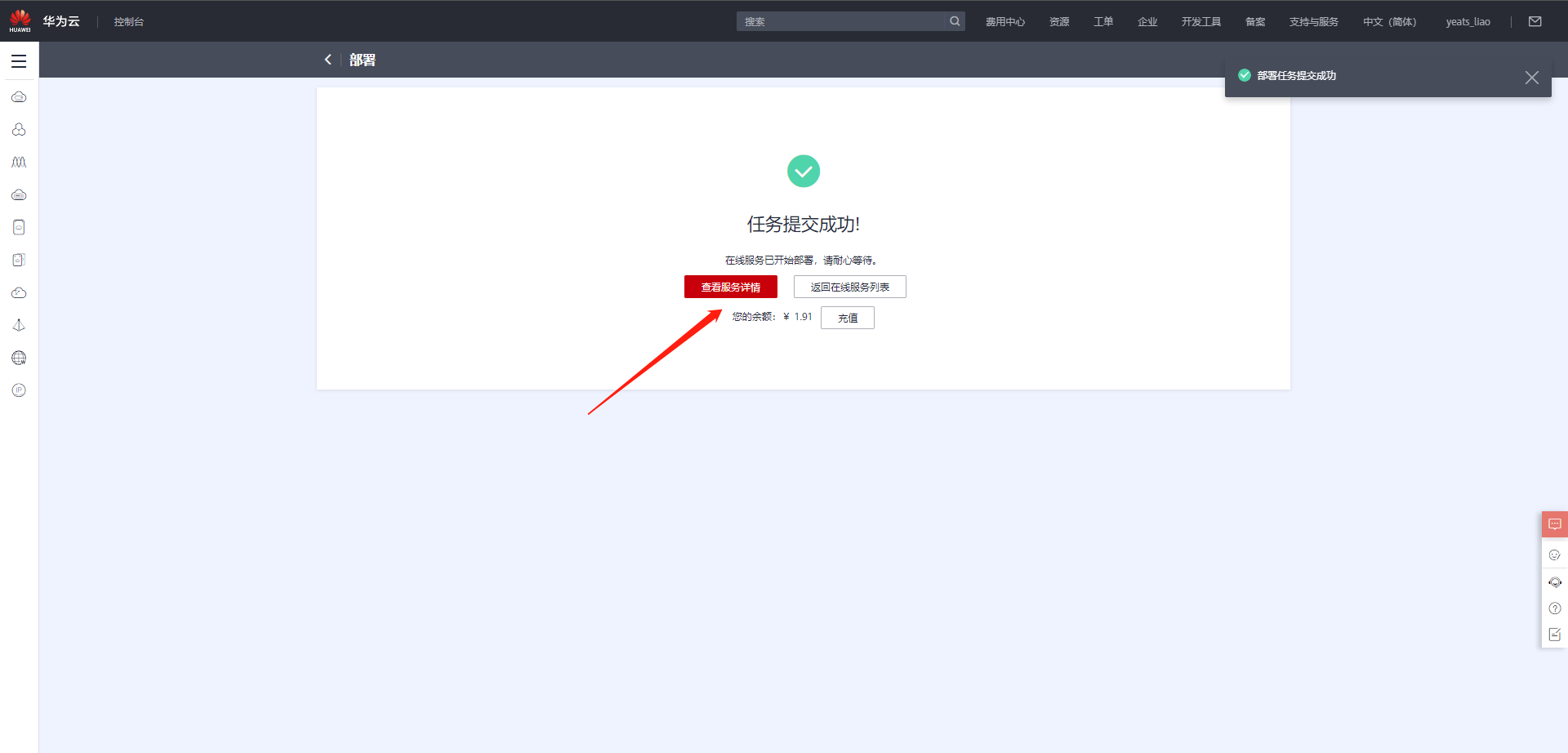Open the 费用中心 menu

pos(1005,22)
